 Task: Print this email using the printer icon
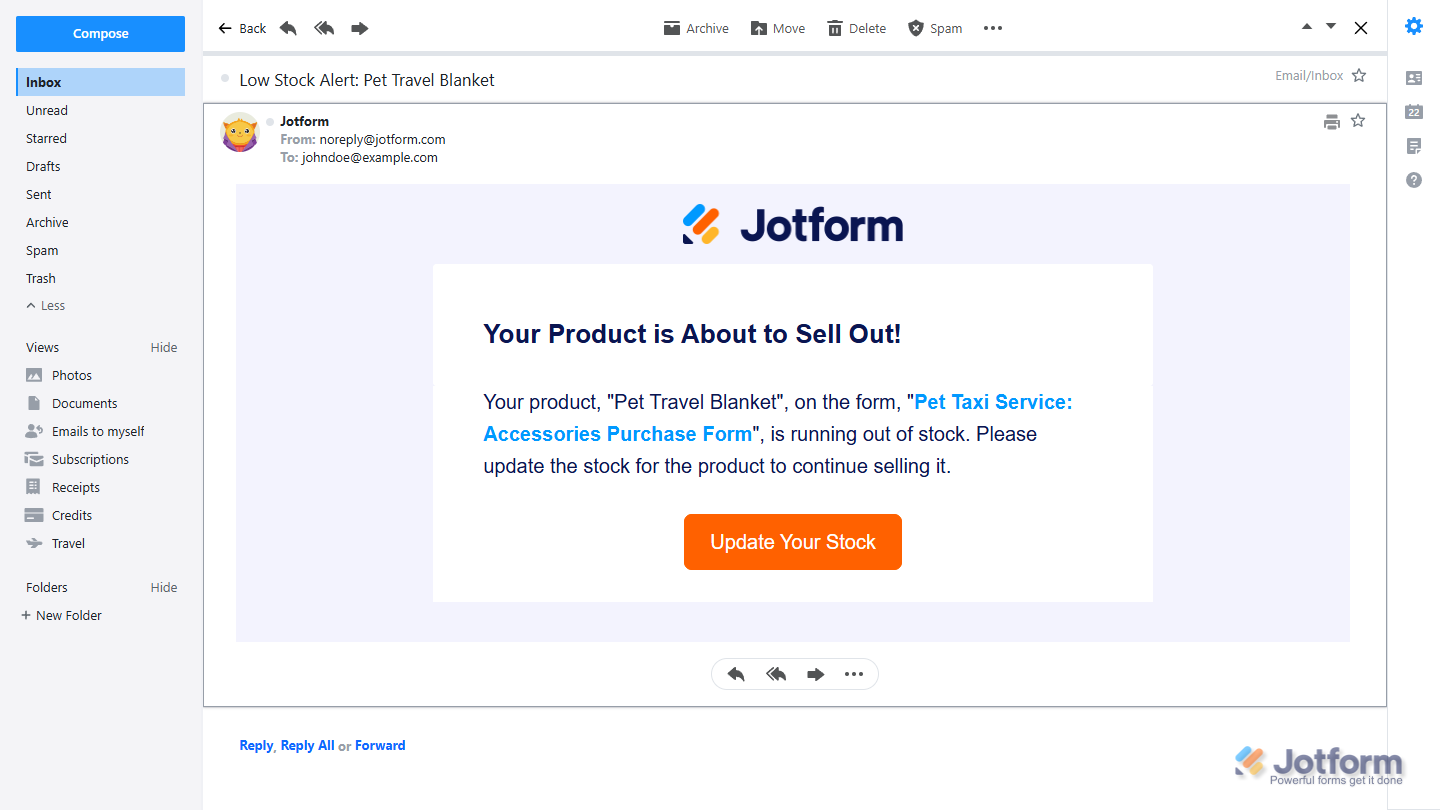(1331, 122)
